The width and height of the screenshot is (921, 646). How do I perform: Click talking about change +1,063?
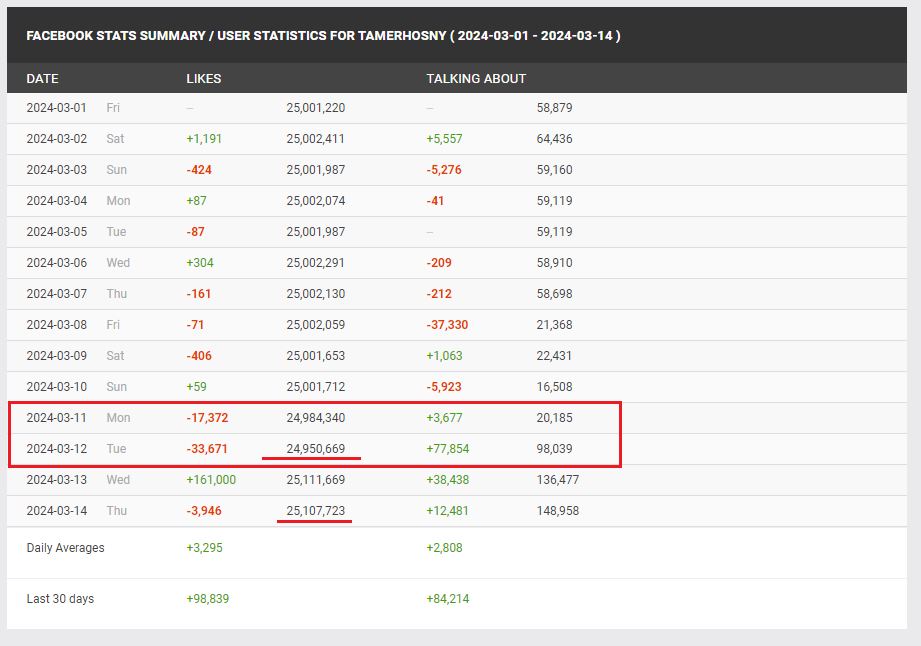click(x=444, y=356)
